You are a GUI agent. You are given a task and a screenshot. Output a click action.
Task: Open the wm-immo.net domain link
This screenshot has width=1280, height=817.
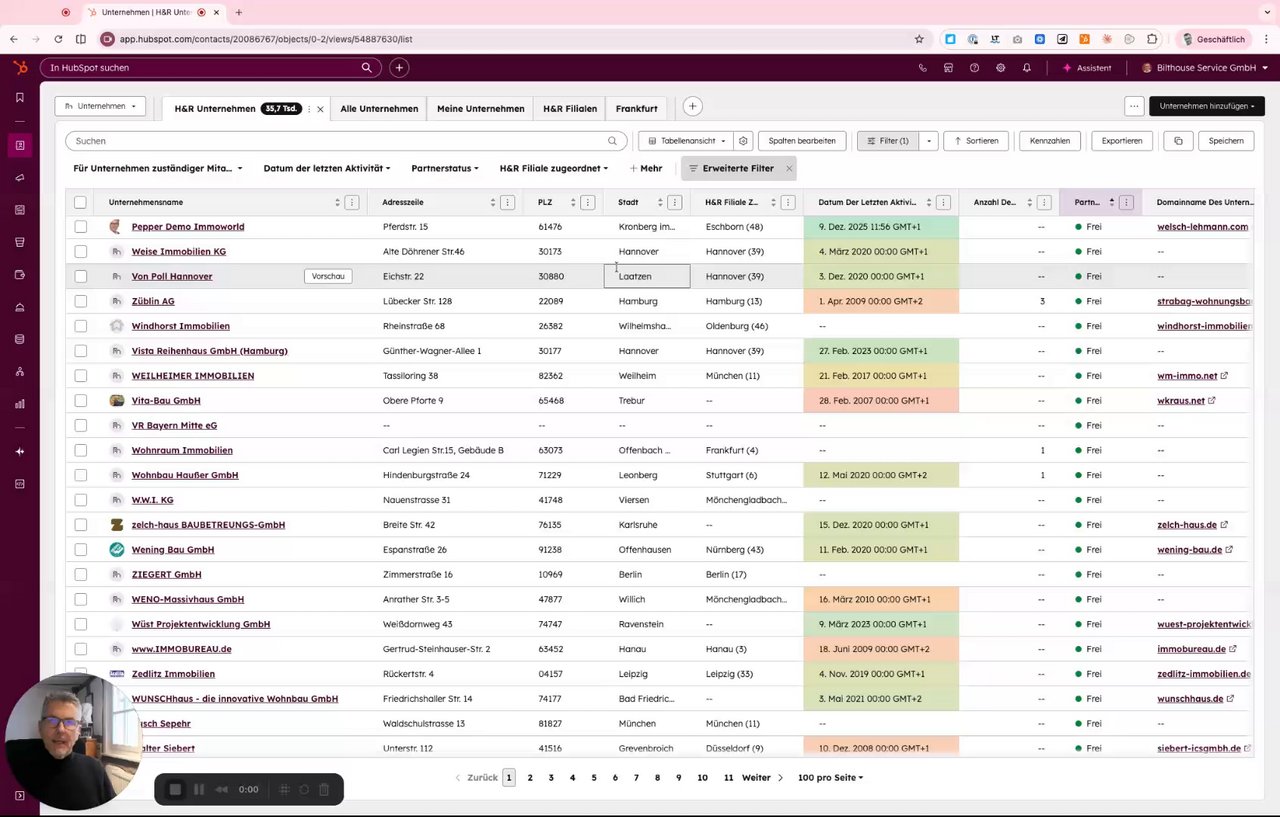(1187, 376)
